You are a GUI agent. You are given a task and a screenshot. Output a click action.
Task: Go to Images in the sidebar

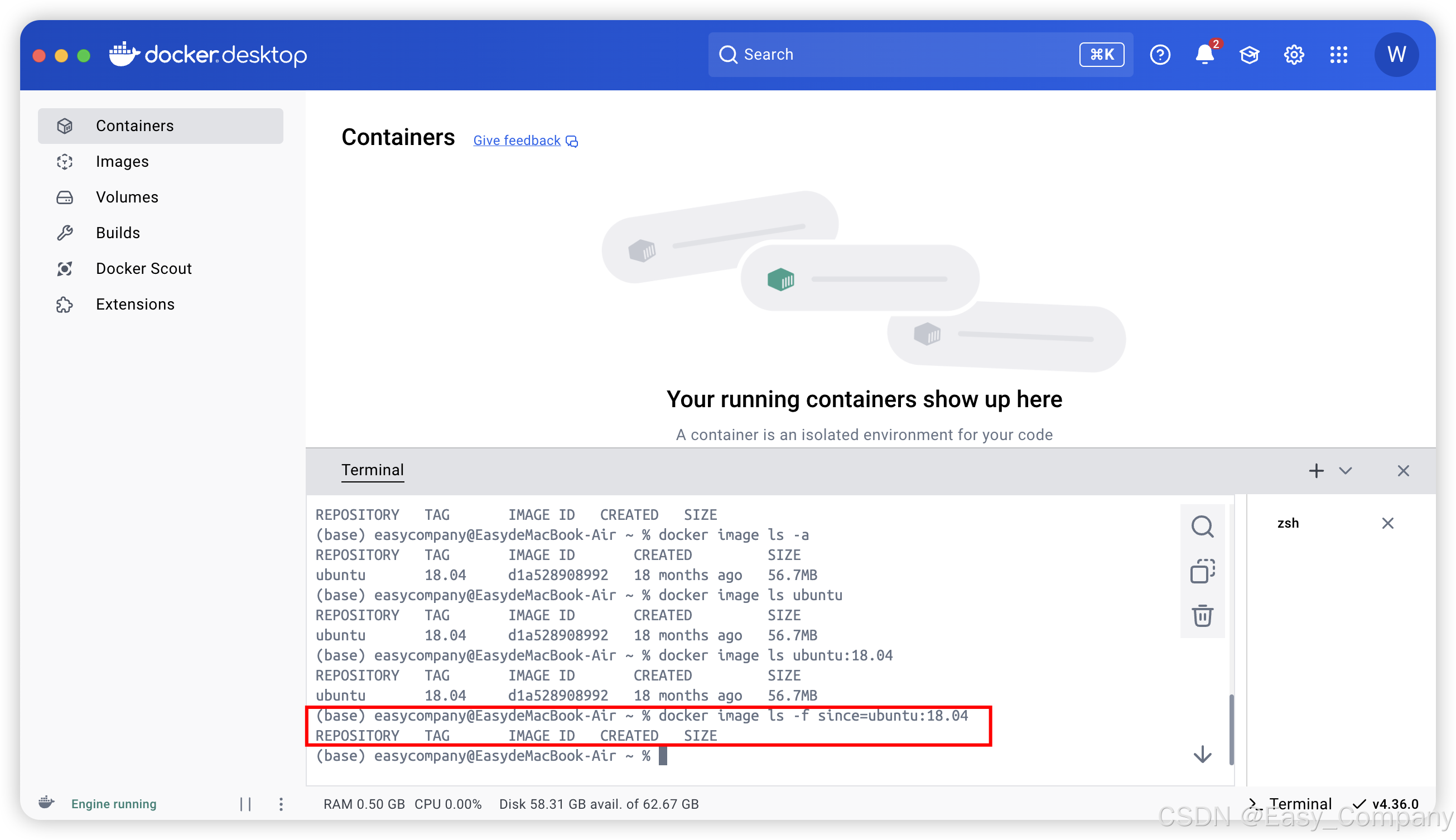coord(122,162)
